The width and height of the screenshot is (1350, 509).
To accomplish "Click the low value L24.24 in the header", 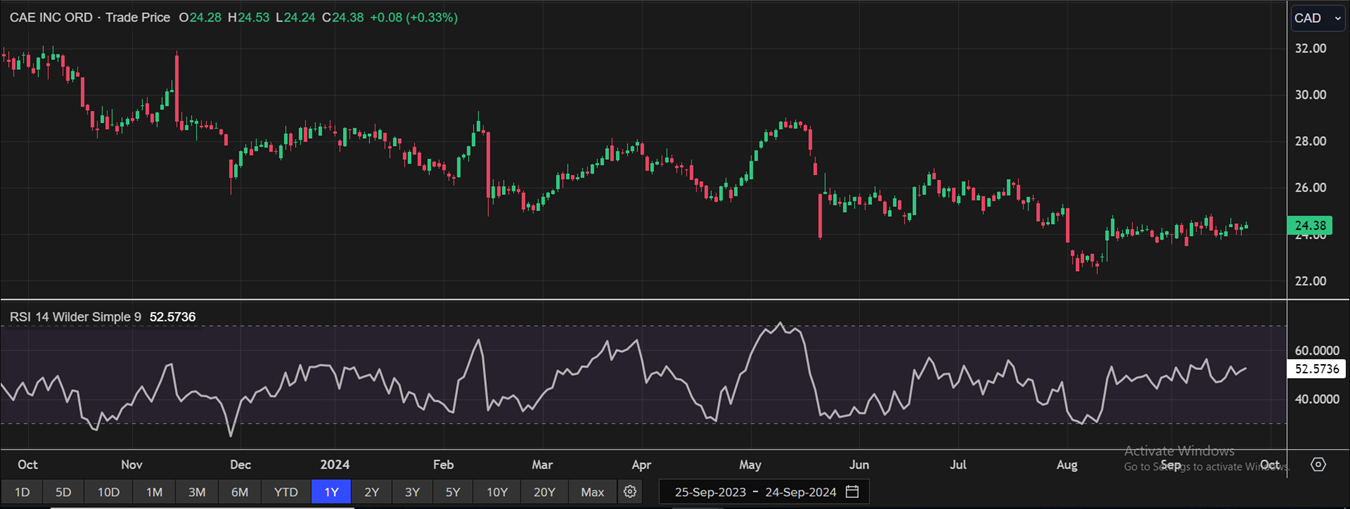I will pos(294,18).
